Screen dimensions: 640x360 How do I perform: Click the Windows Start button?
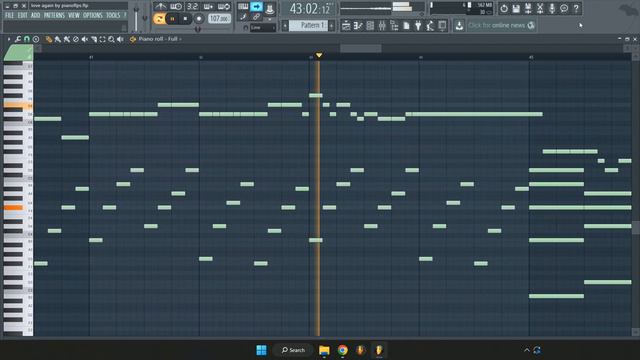click(261, 350)
